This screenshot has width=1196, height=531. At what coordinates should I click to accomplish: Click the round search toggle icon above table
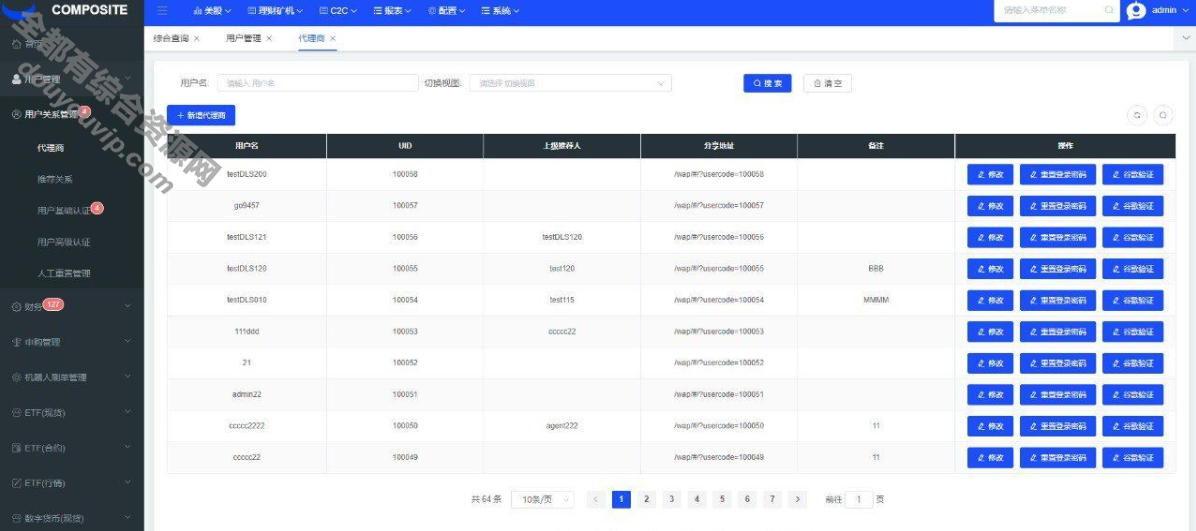[x=1163, y=115]
